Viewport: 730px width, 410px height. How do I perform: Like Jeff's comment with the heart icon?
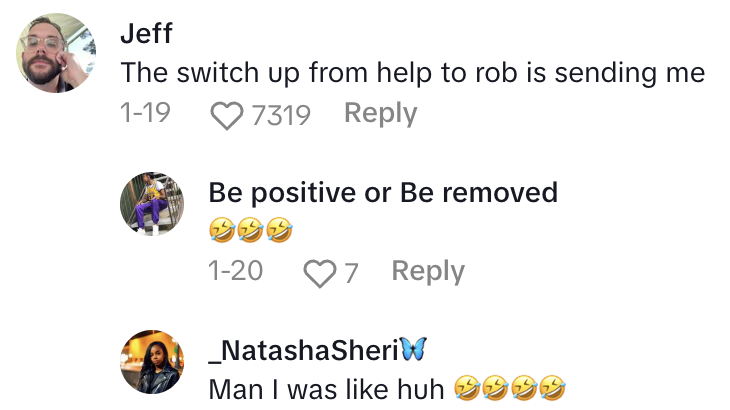coord(228,115)
